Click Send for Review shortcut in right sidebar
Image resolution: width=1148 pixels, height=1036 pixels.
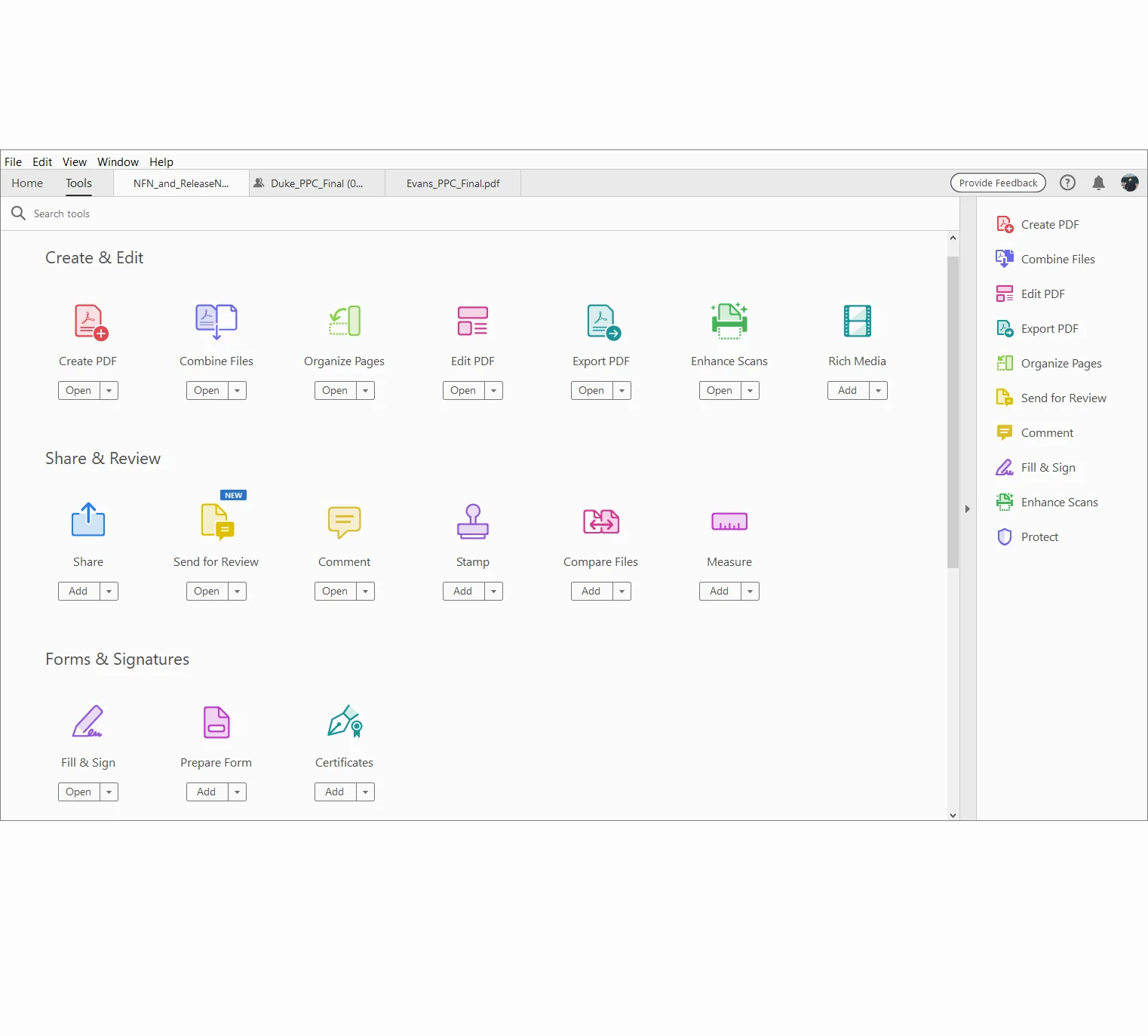(x=1051, y=398)
